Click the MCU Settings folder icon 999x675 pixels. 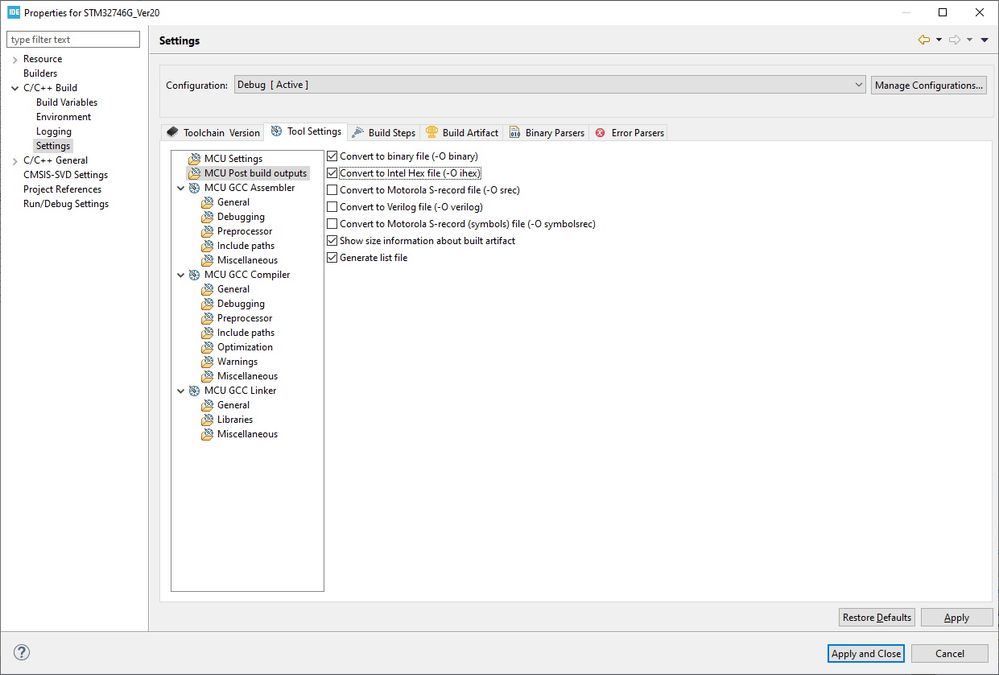(x=194, y=159)
